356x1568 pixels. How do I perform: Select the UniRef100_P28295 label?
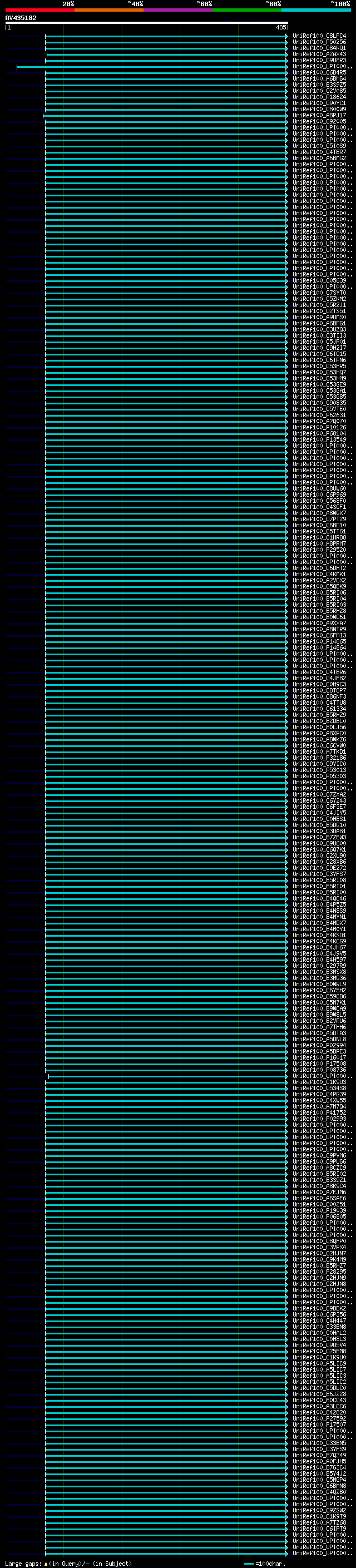tap(319, 1272)
